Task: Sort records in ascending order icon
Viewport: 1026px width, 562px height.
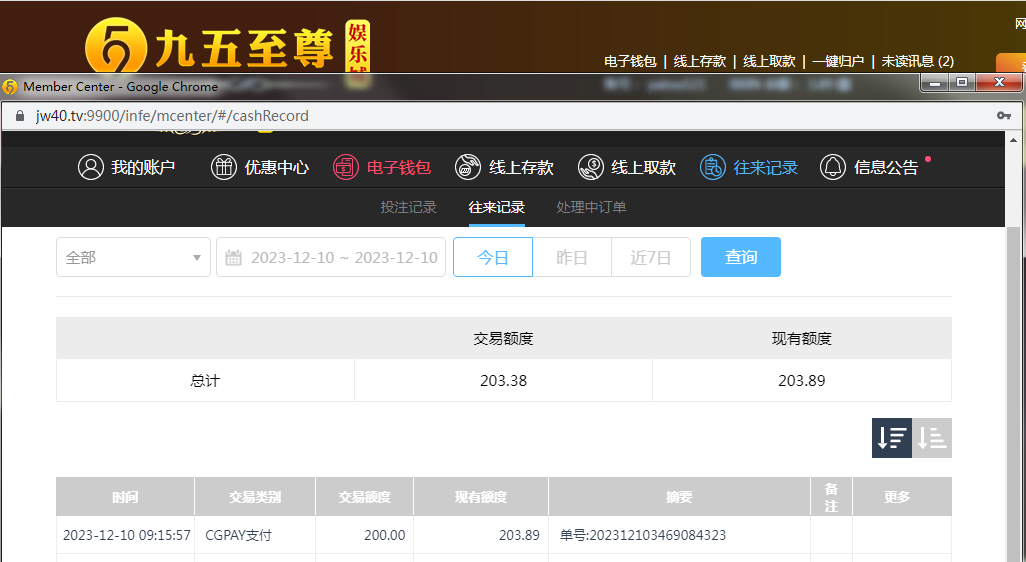Action: tap(932, 438)
